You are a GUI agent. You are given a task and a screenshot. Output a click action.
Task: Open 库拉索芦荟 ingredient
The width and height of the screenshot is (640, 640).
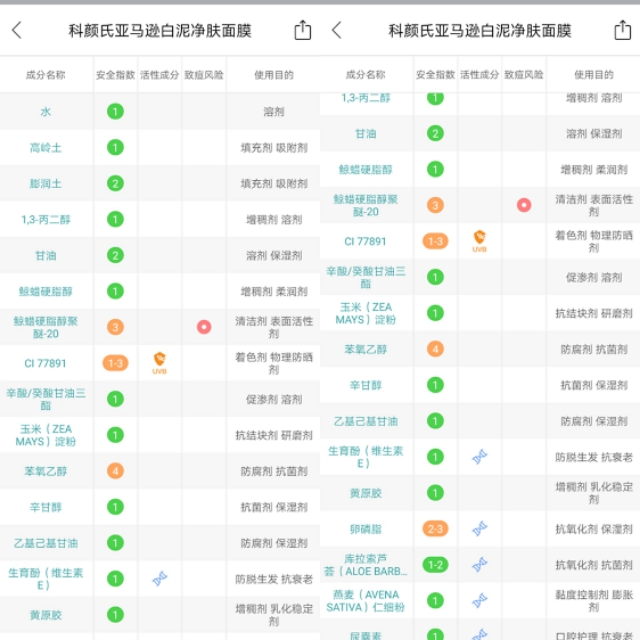(366, 565)
